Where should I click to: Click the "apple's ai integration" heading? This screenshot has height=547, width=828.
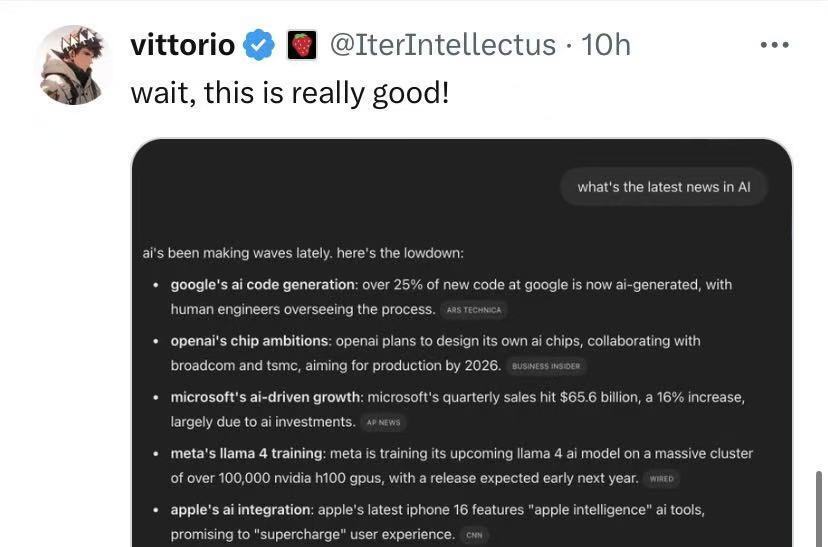tap(241, 510)
